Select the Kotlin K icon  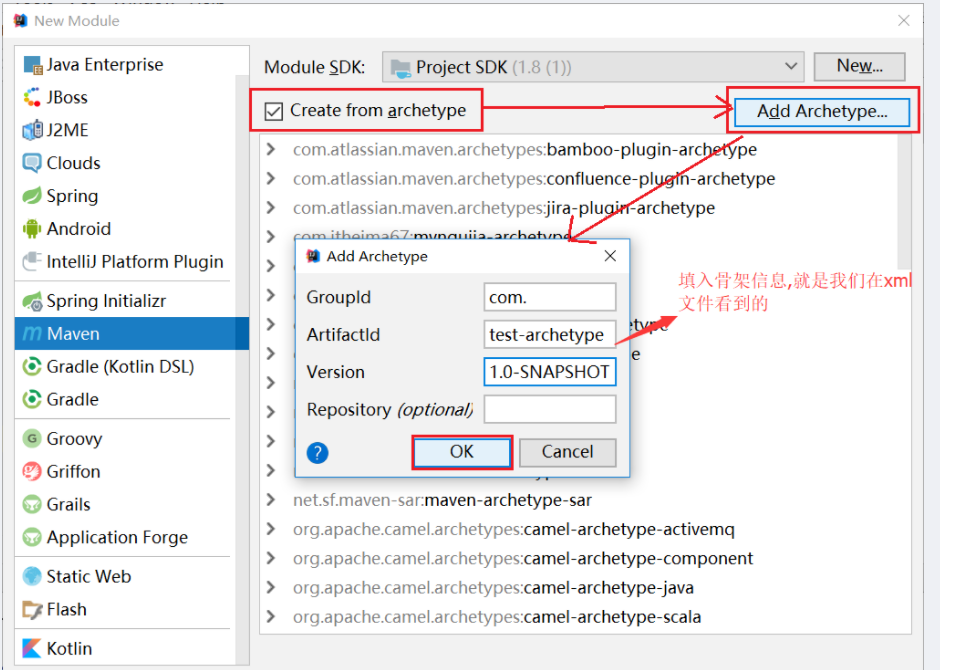[32, 648]
